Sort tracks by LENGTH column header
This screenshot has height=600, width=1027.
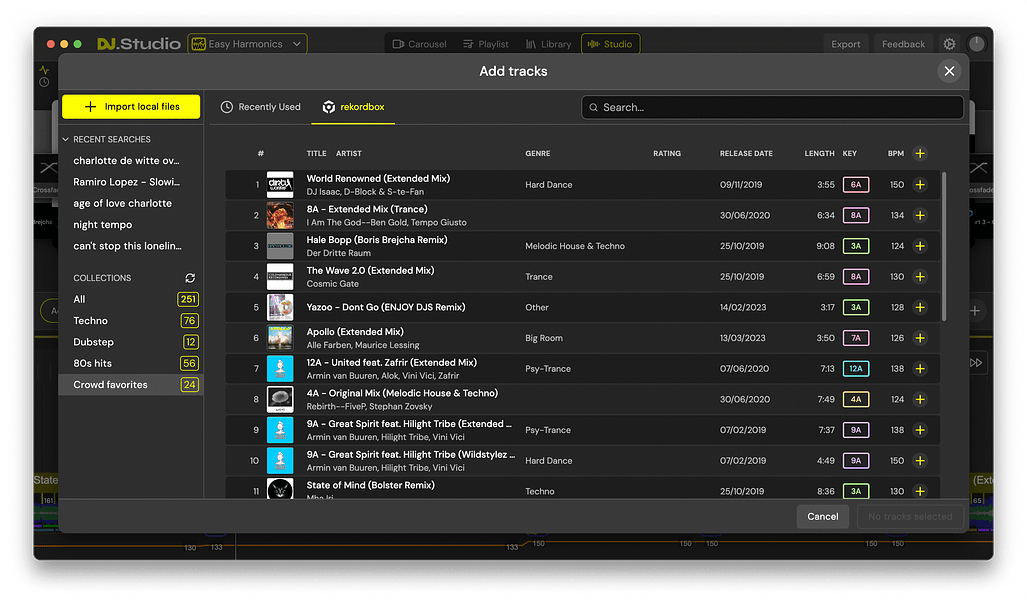click(819, 153)
